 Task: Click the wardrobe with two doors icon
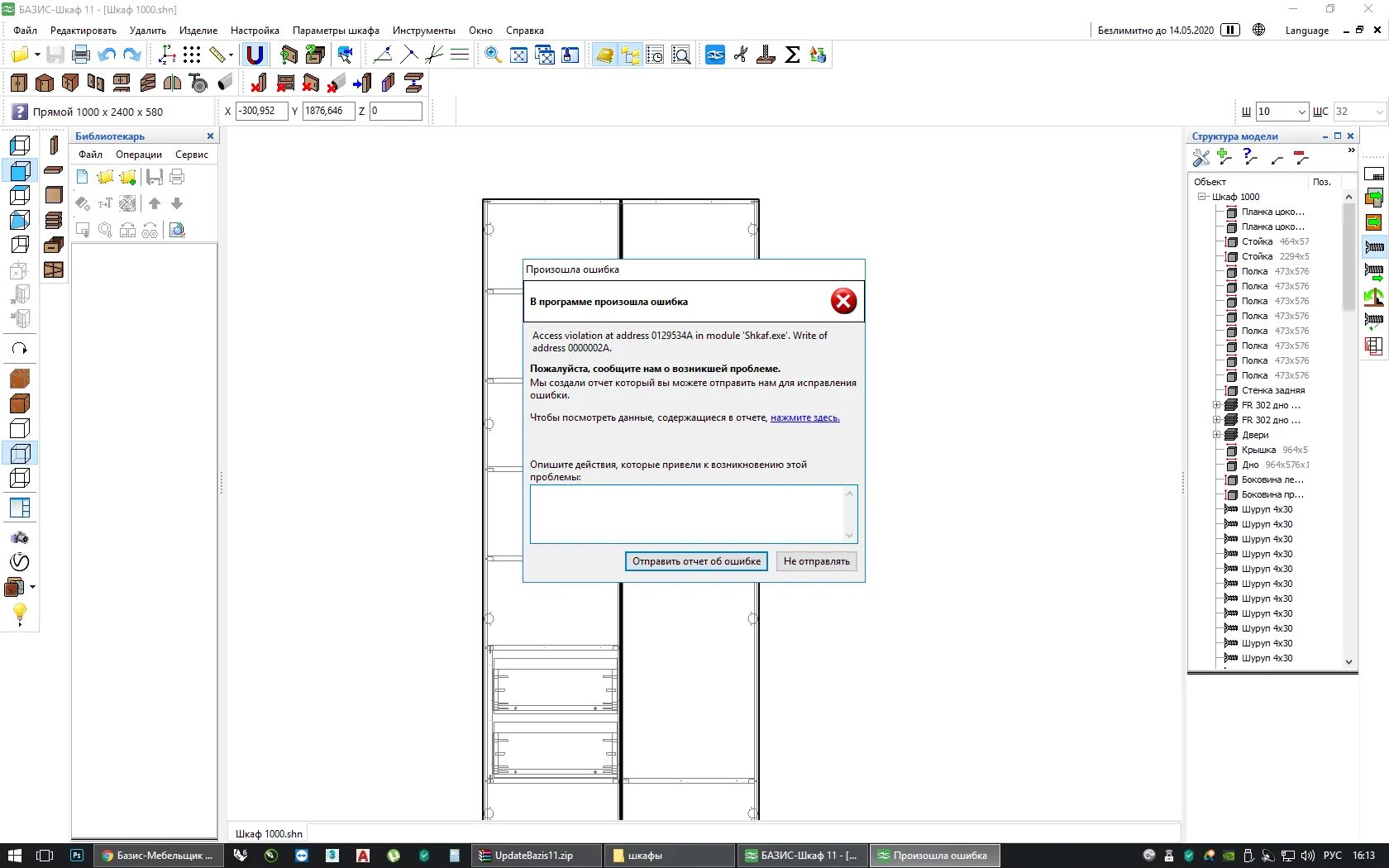tap(20, 83)
